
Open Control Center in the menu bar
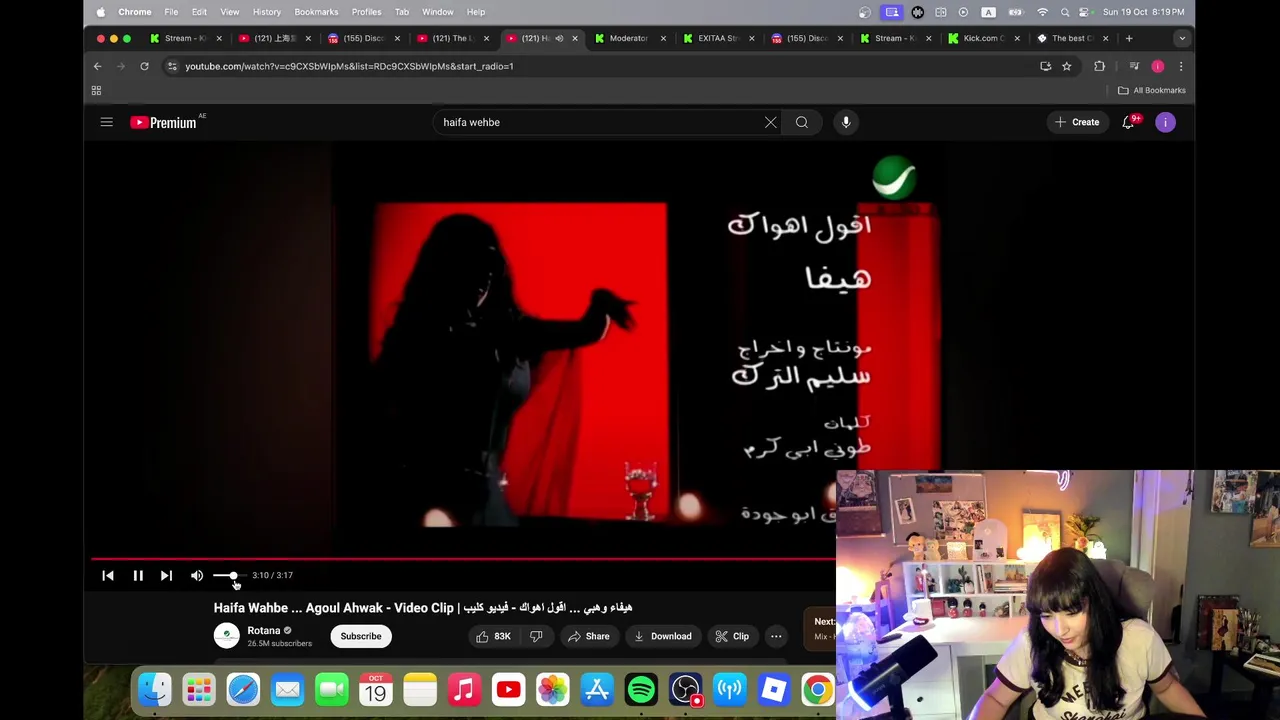[1084, 12]
